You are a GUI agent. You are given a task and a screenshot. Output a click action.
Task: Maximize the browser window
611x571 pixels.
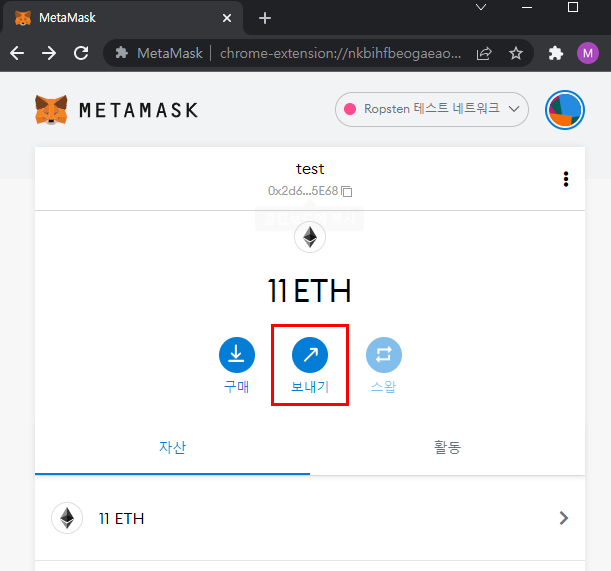(x=573, y=7)
